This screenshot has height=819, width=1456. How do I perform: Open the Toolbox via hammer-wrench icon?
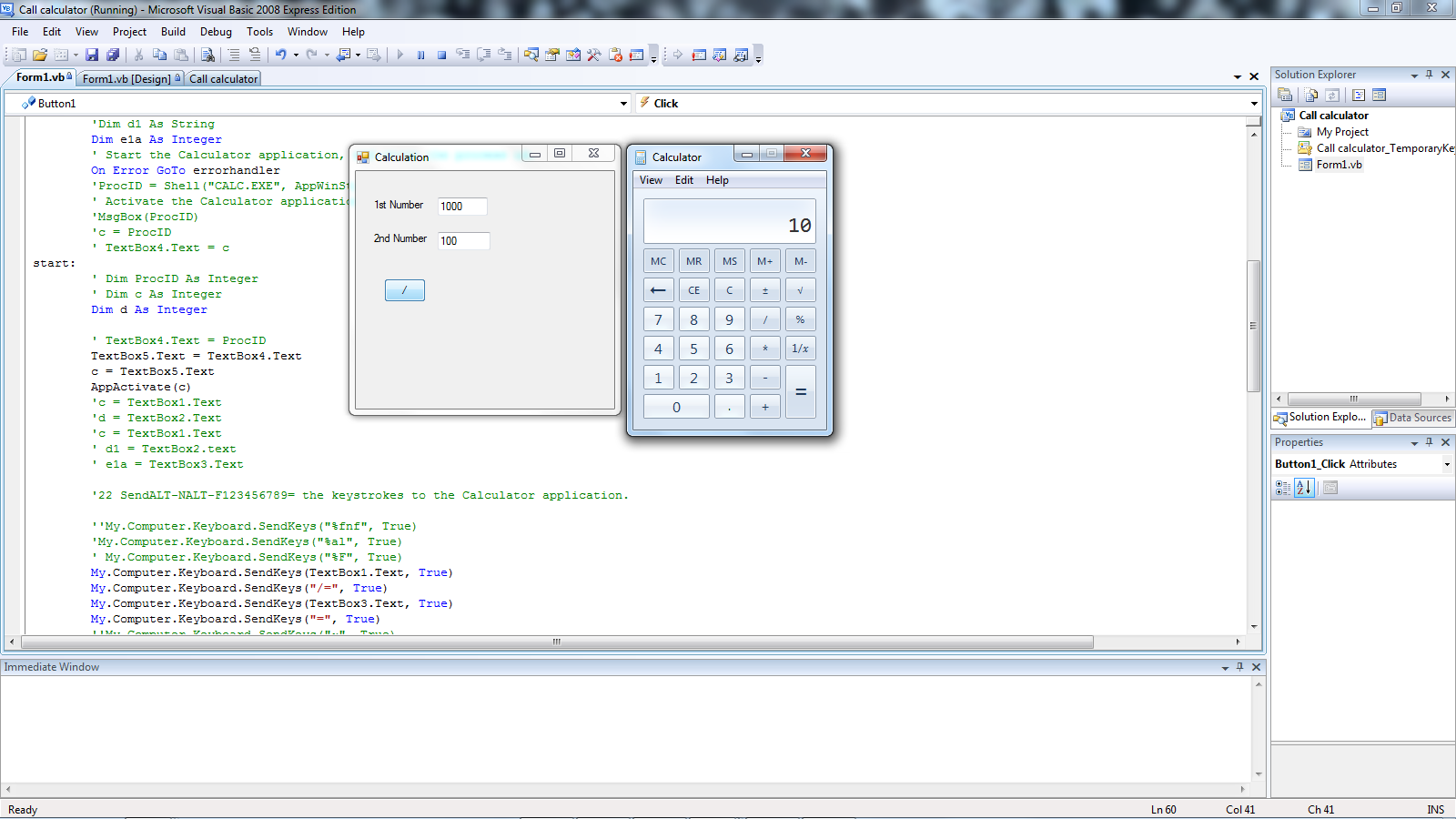[x=594, y=56]
